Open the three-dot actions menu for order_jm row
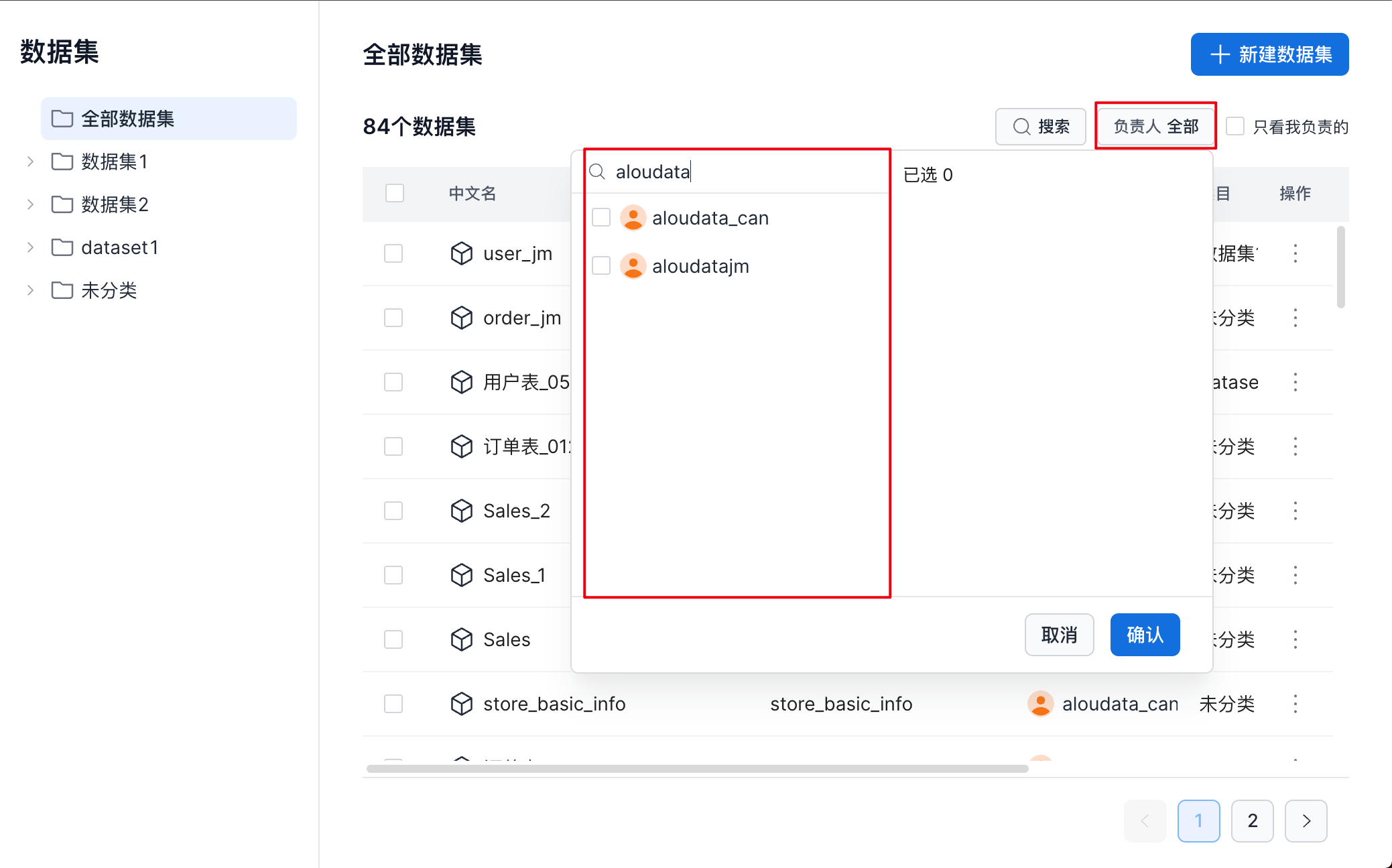Viewport: 1392px width, 868px height. 1295,318
